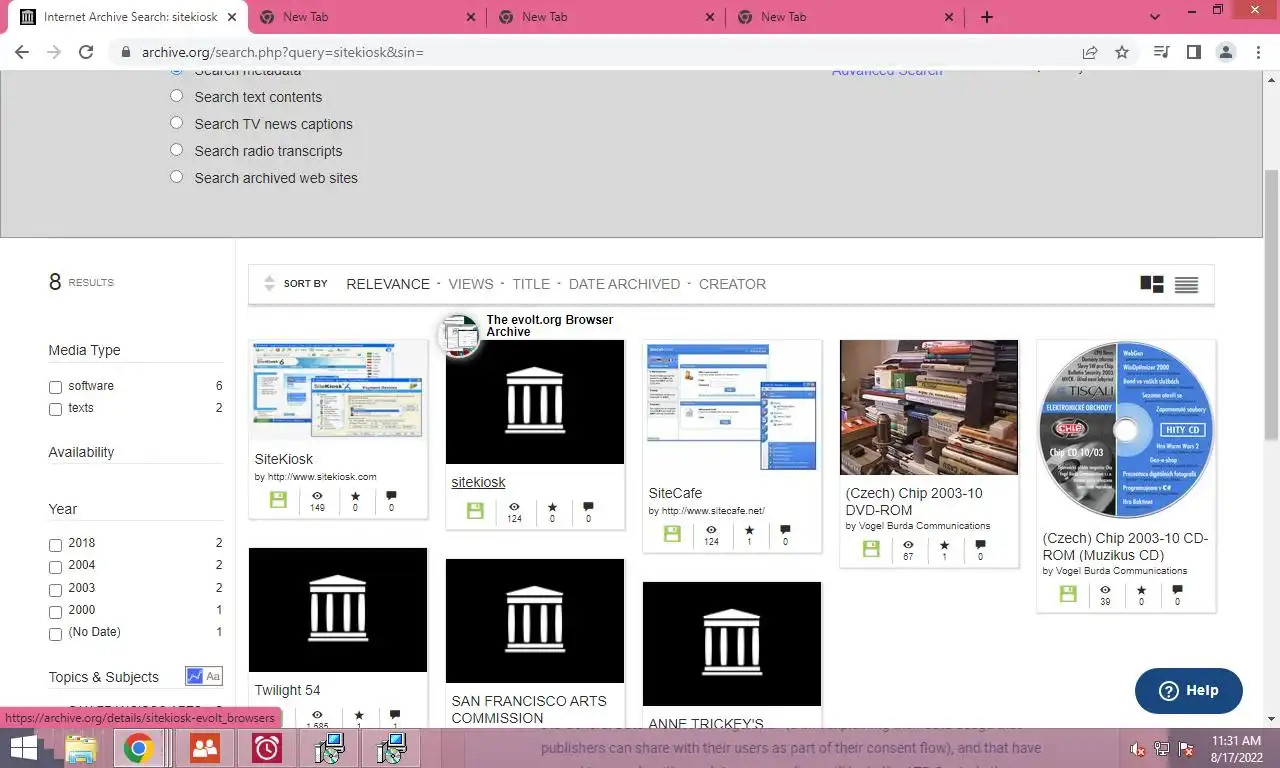The height and width of the screenshot is (768, 1280).
Task: Filter by software media type
Action: pyautogui.click(x=55, y=387)
